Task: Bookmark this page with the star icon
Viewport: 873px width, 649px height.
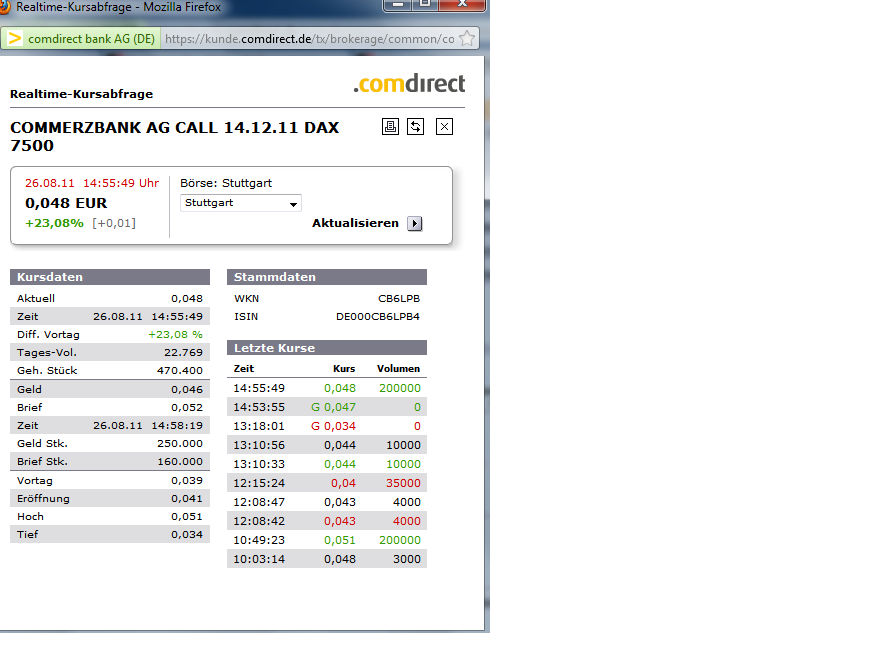Action: coord(467,39)
